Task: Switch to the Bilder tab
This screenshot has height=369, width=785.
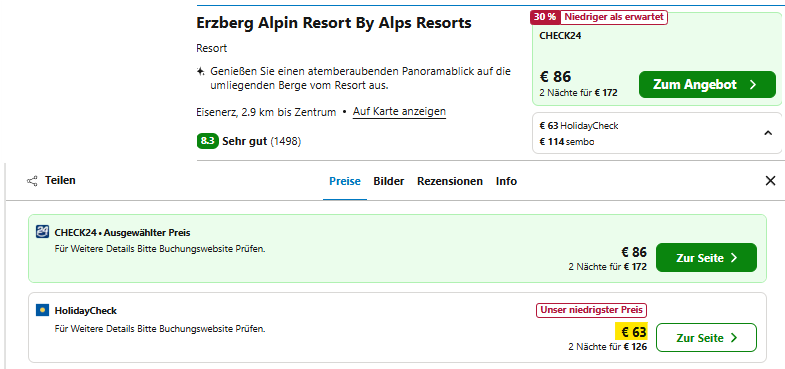Action: (388, 181)
